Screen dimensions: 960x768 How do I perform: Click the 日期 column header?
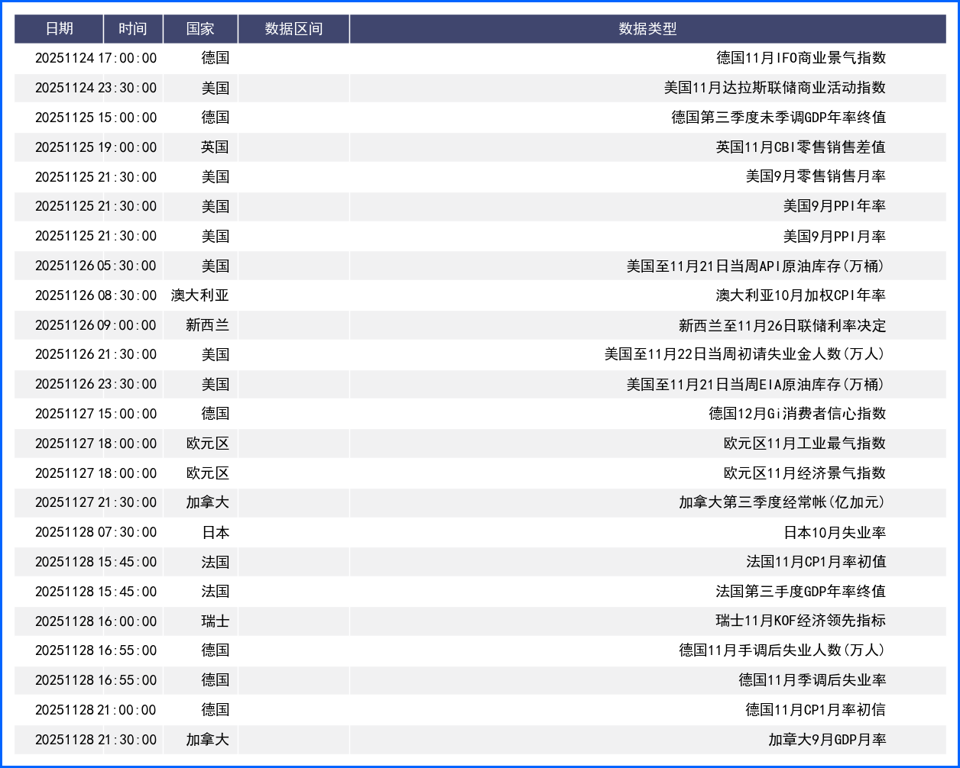[x=59, y=29]
